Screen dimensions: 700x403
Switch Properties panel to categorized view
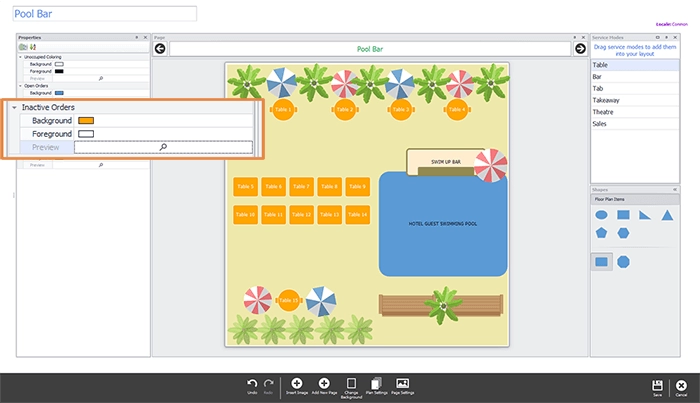[22, 47]
